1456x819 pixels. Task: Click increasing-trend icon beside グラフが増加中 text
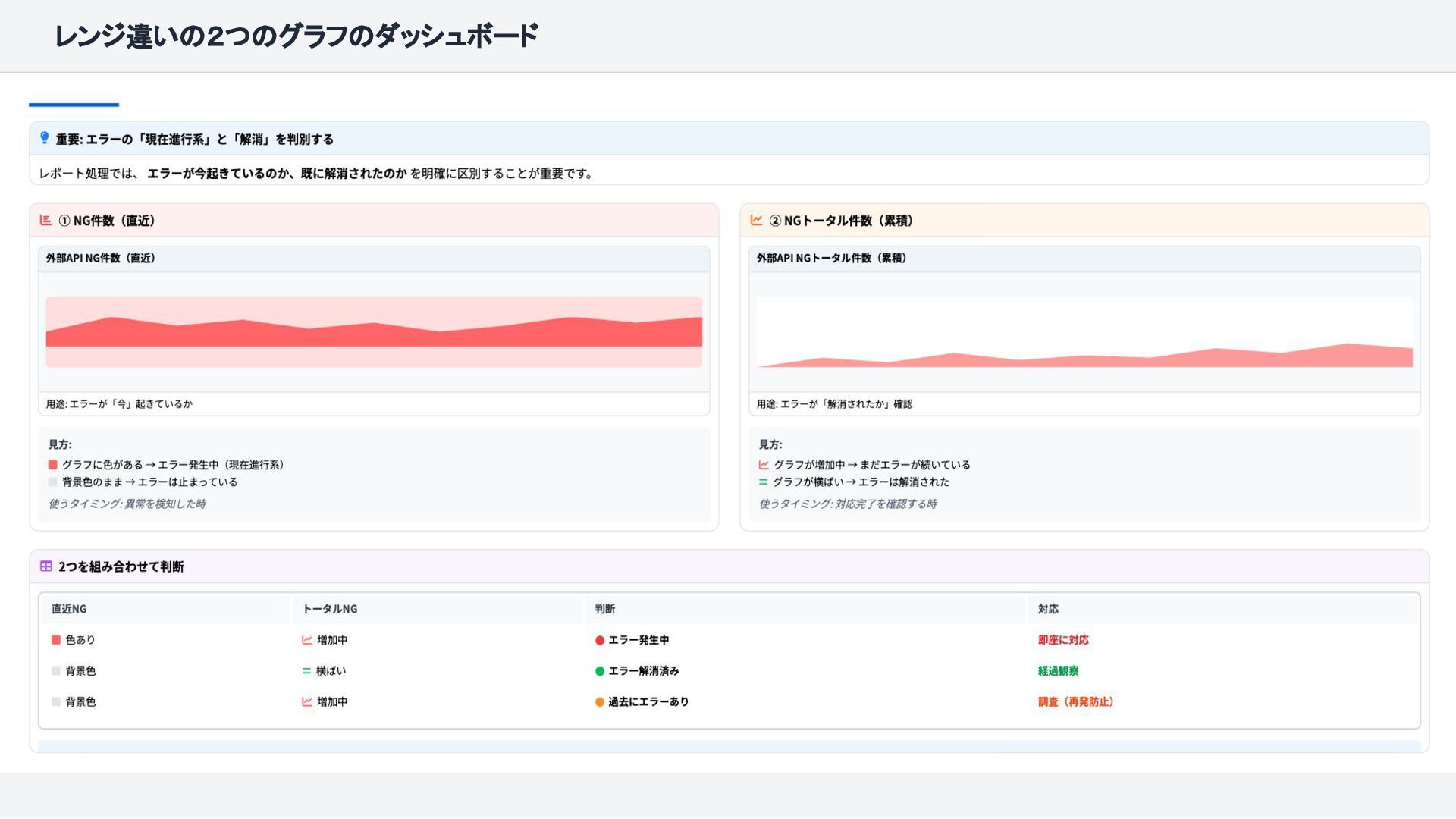[764, 465]
